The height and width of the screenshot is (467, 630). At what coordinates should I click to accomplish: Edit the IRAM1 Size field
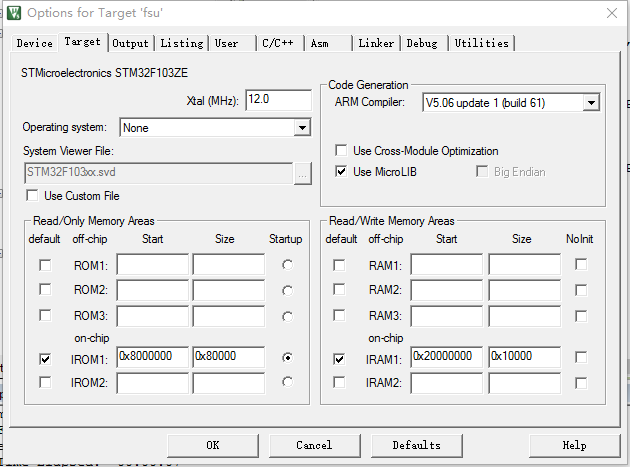click(x=524, y=357)
